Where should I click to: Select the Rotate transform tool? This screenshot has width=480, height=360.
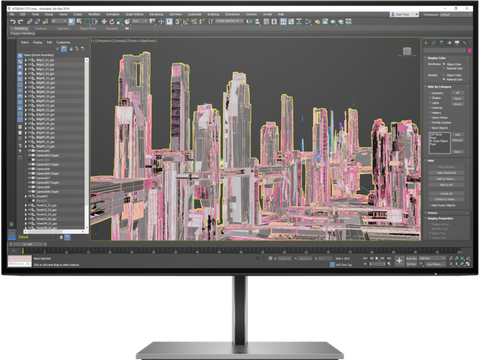112,22
